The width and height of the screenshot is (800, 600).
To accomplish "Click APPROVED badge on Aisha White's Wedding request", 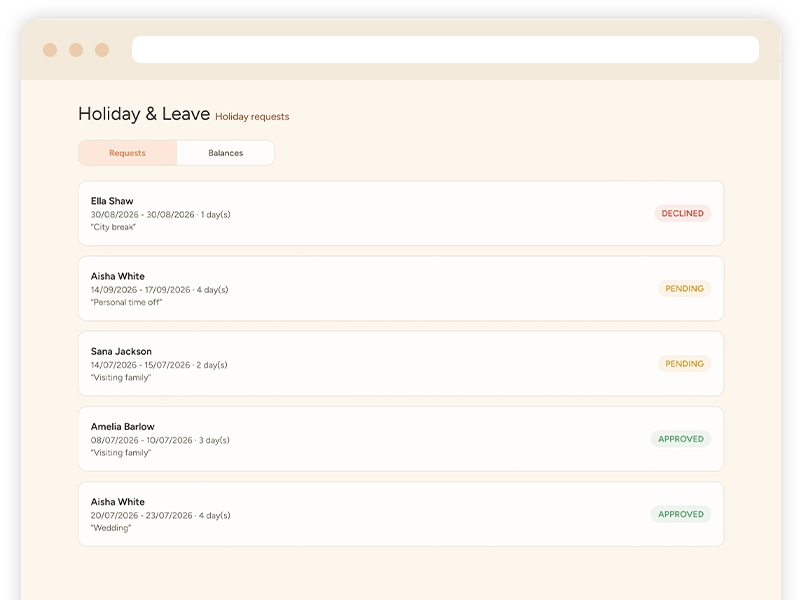I will click(681, 514).
